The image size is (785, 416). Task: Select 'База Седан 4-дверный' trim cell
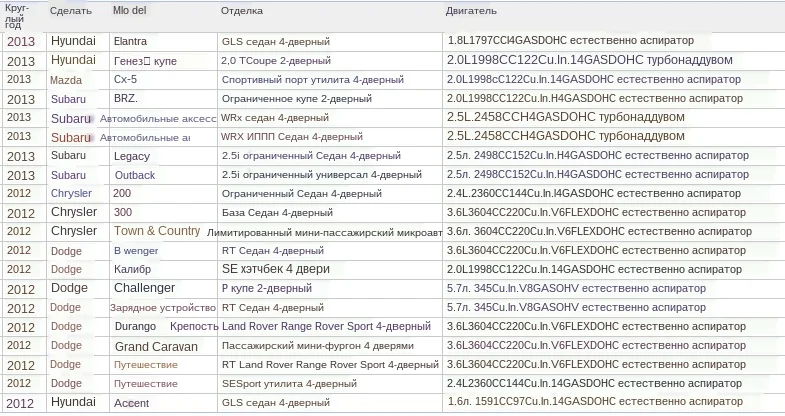(x=277, y=213)
